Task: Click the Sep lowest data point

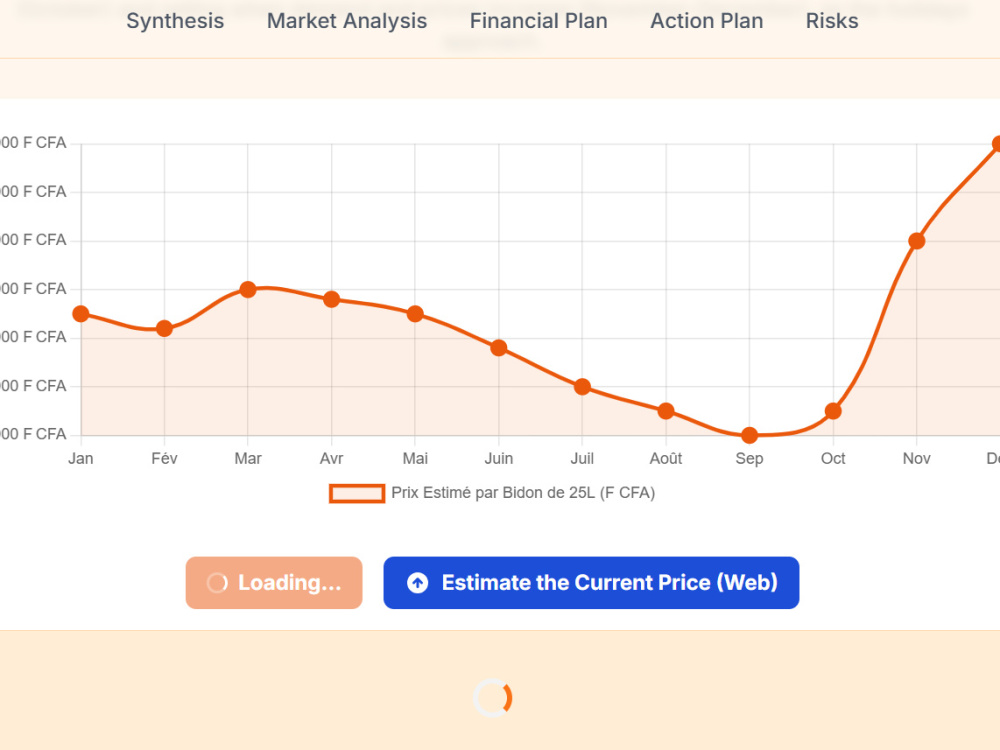Action: [x=749, y=436]
